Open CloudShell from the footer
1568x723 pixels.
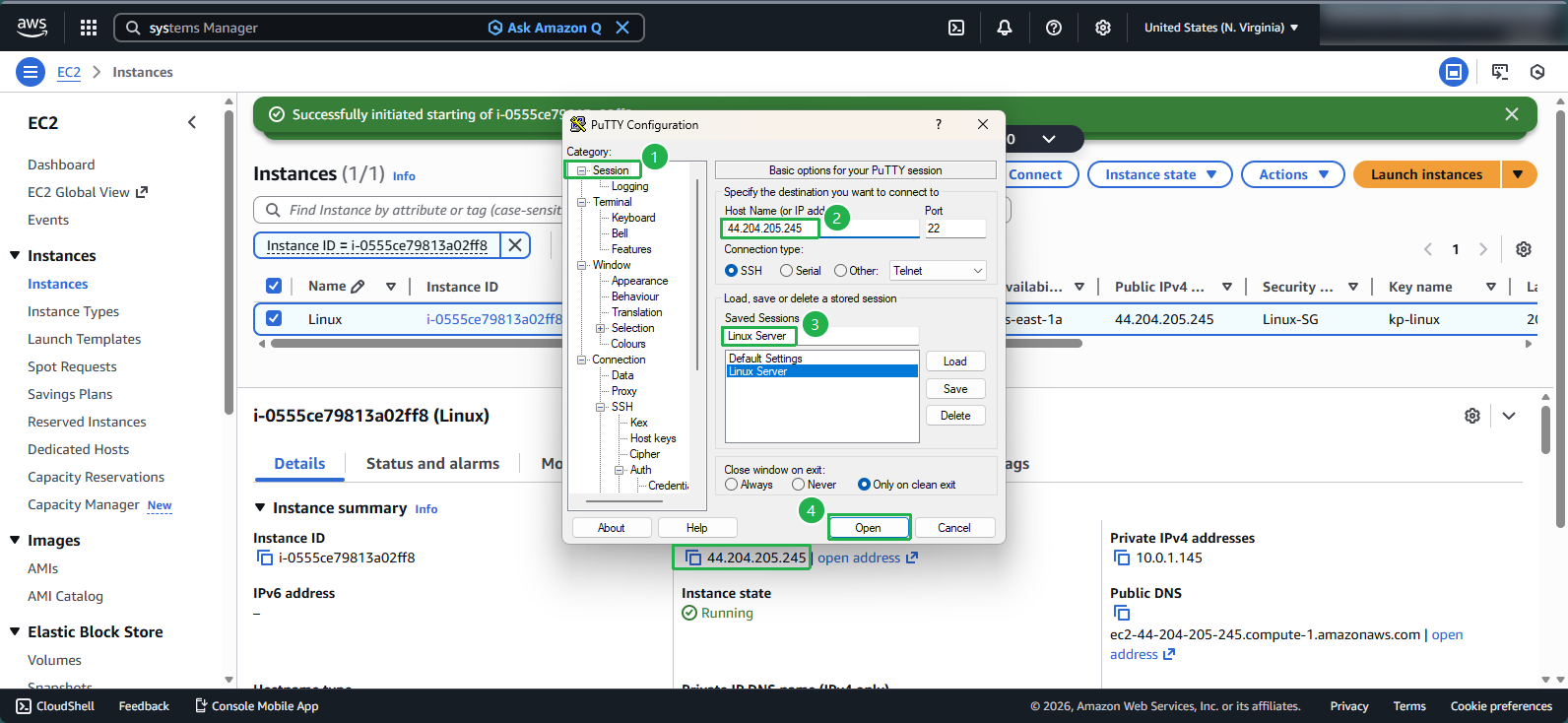click(x=55, y=706)
